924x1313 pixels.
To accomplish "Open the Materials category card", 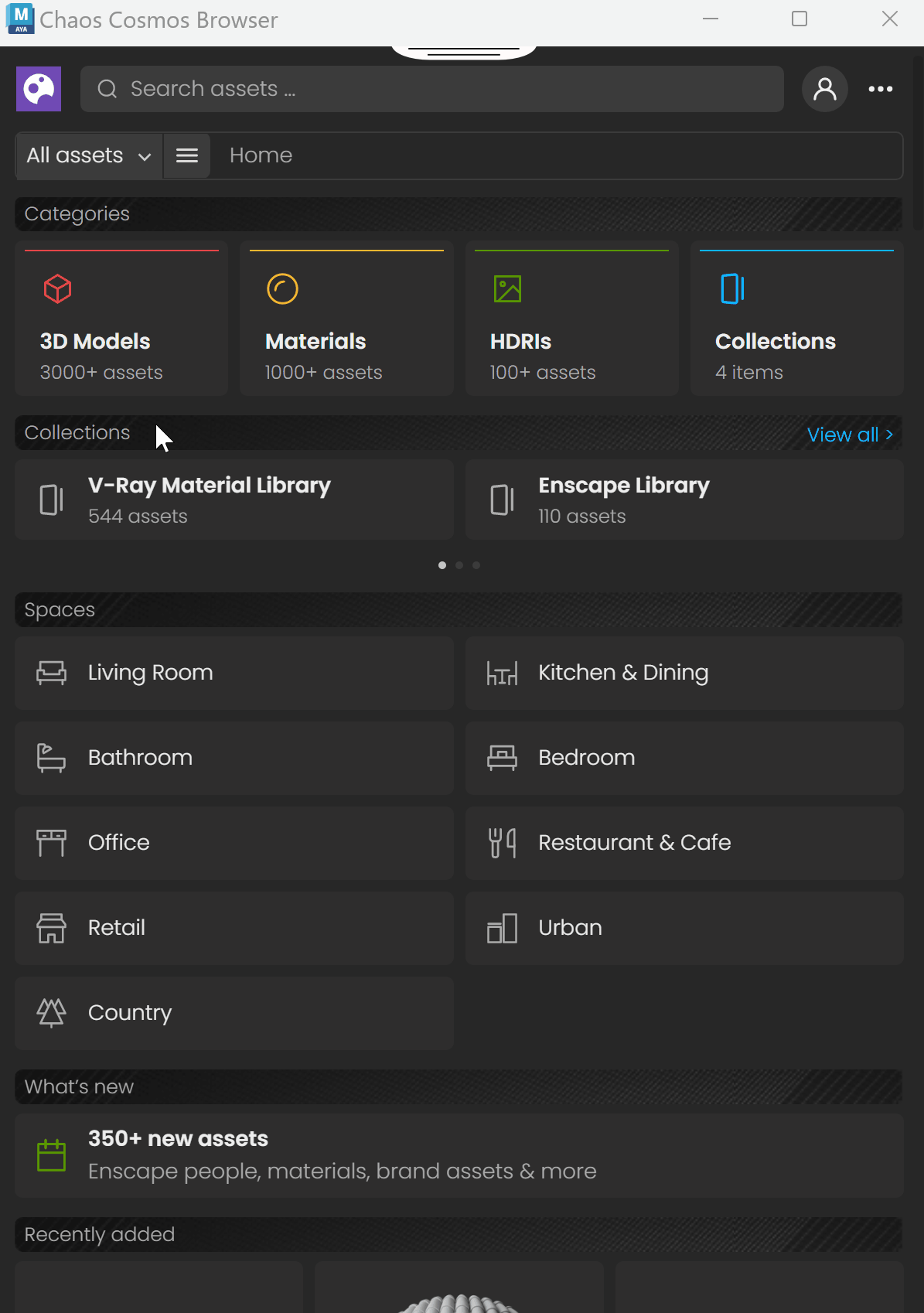I will [346, 319].
